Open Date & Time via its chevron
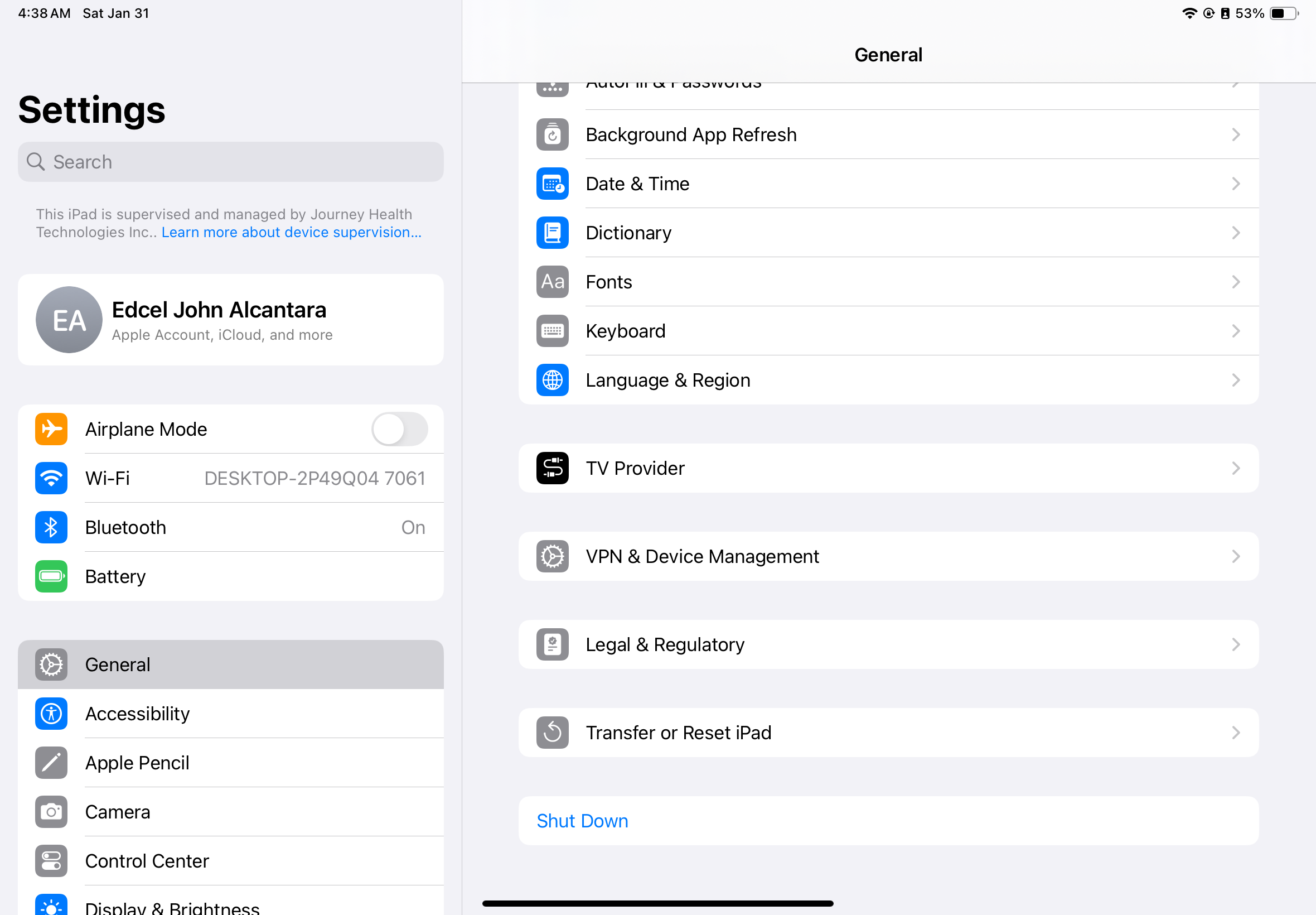The image size is (1316, 915). click(x=1236, y=184)
